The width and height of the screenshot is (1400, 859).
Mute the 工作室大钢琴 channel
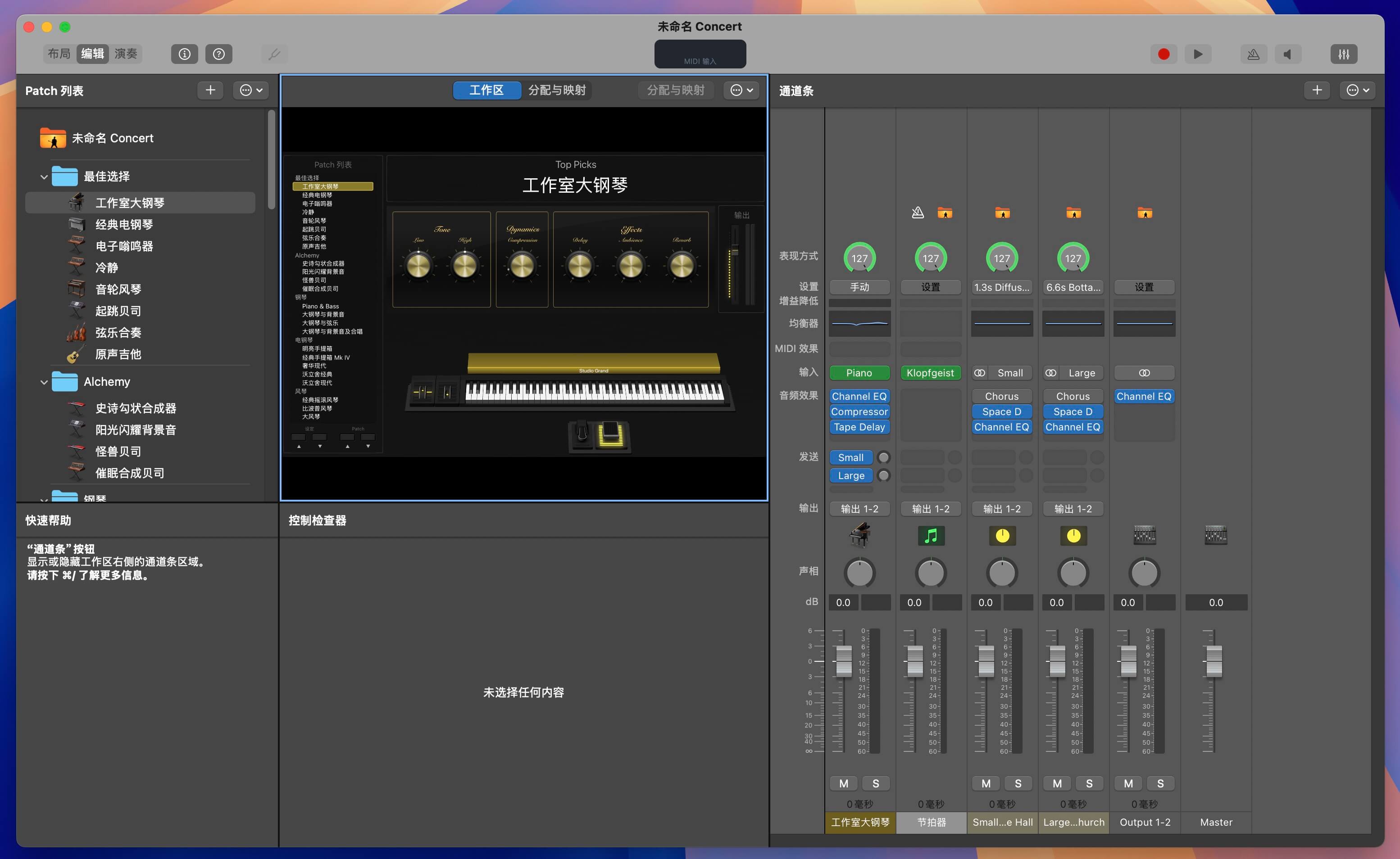pyautogui.click(x=844, y=783)
